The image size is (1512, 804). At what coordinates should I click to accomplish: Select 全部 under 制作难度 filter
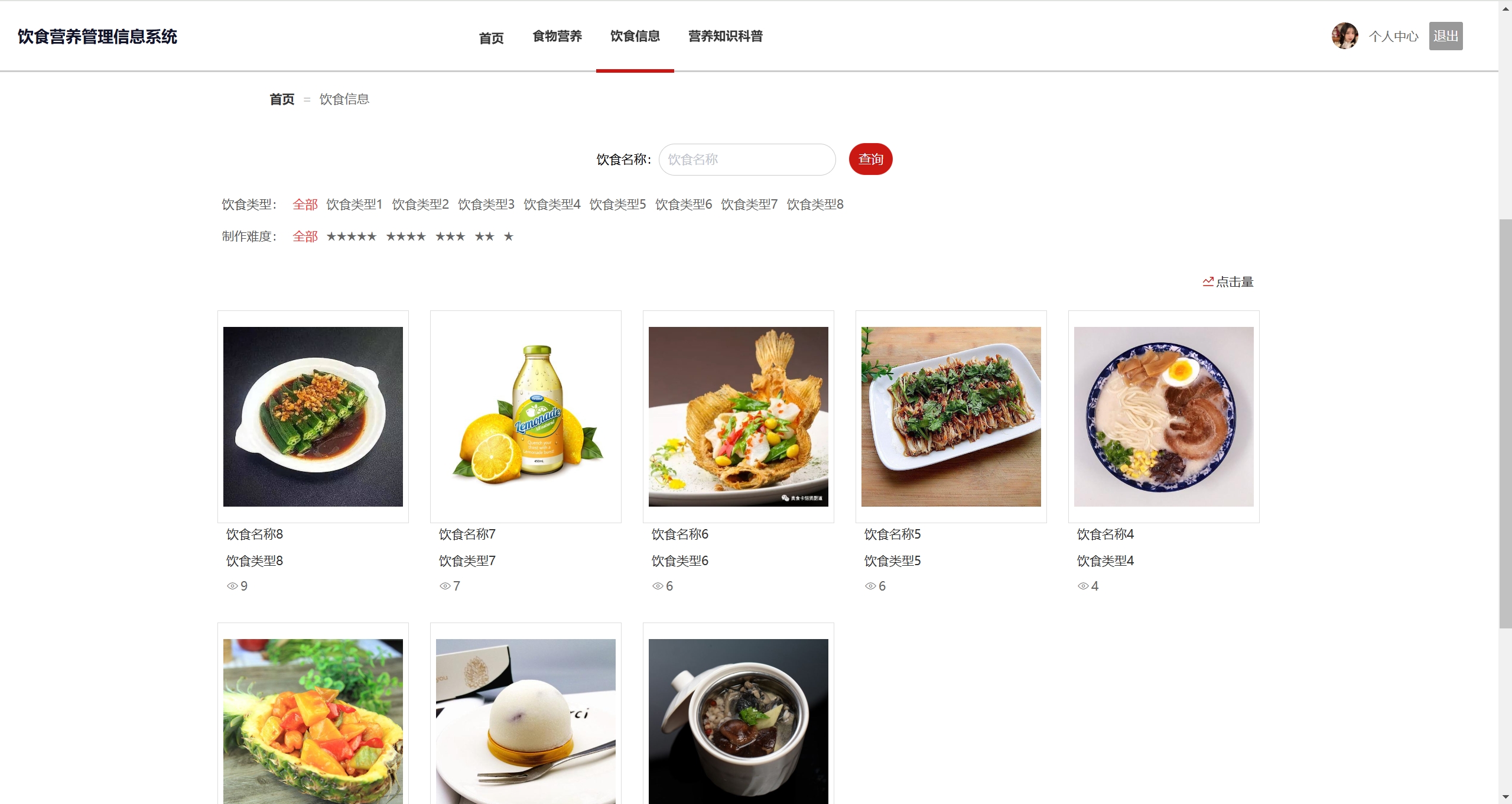coord(305,236)
